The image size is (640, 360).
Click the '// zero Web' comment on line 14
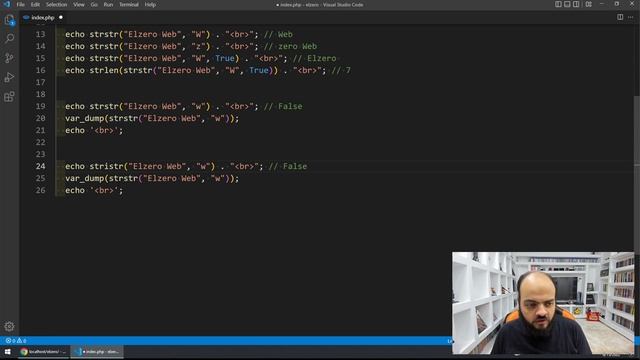tap(291, 46)
